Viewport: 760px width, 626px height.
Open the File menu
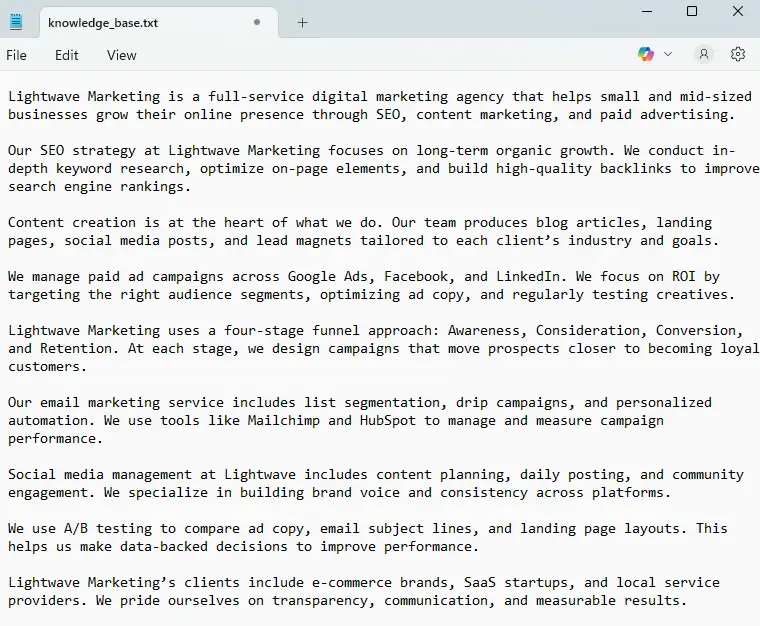coord(17,55)
